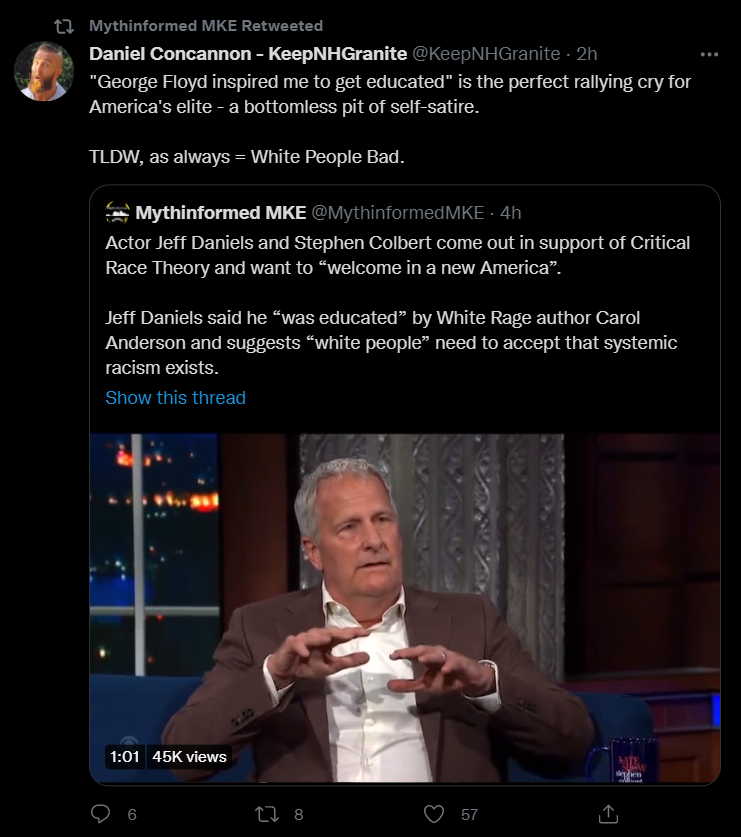Open Daniel Concannon's profile avatar
The height and width of the screenshot is (837, 741).
pos(44,72)
